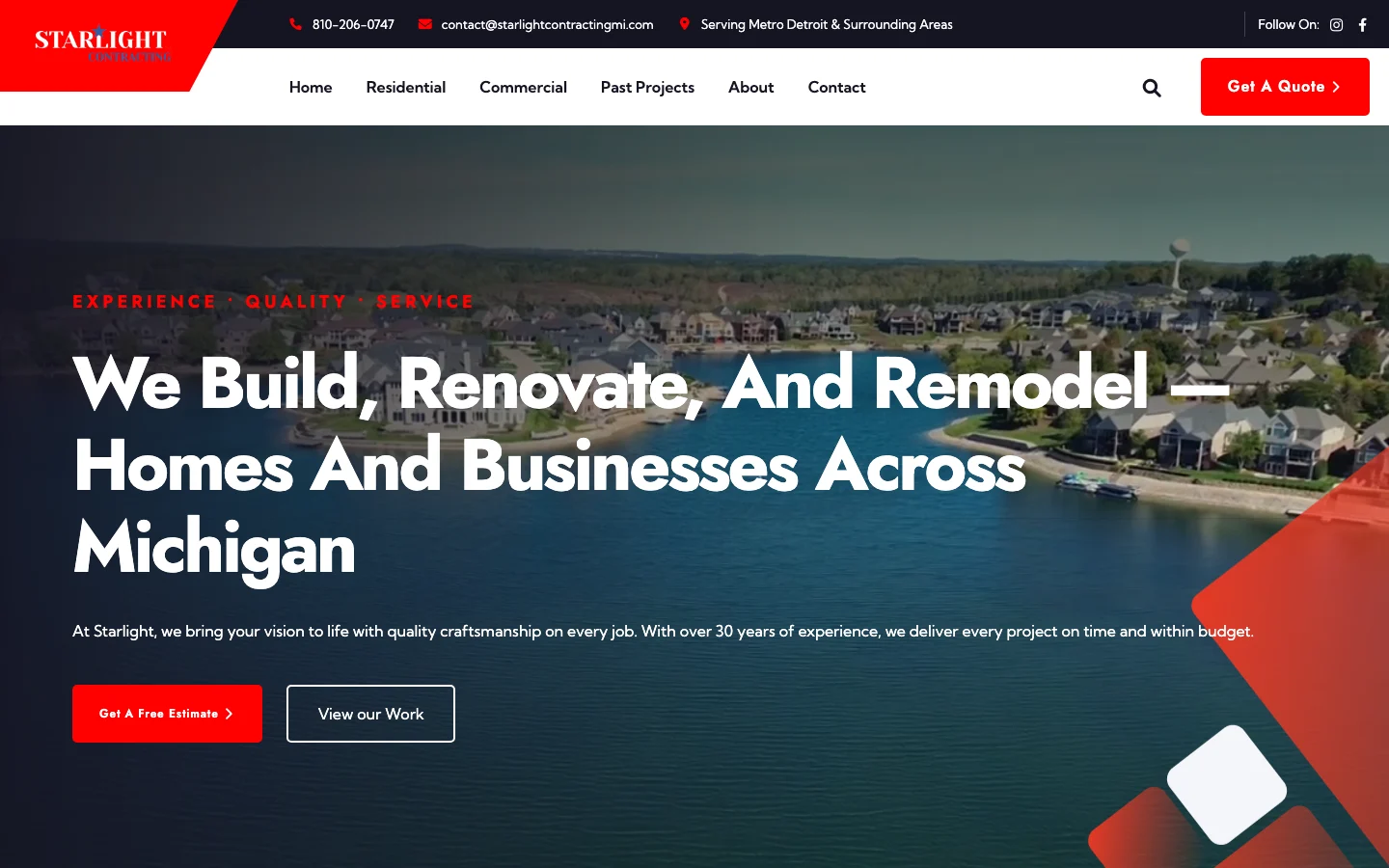Click the 'Serving Metro Detroit & Surrounding Areas' text

pos(827,24)
